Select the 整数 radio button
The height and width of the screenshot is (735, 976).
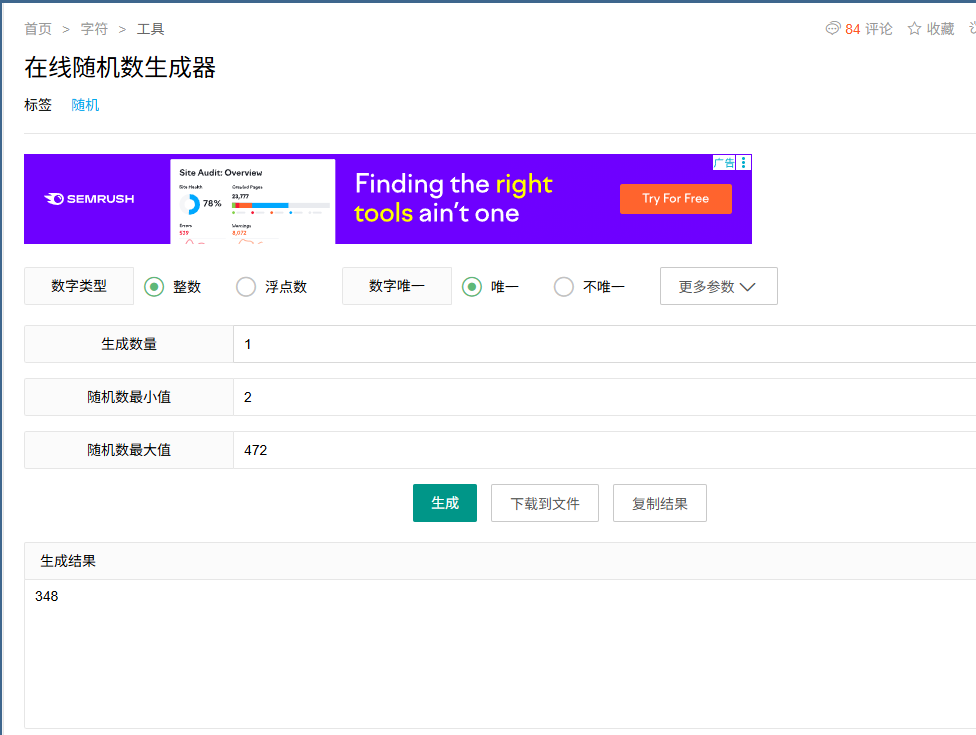tap(154, 287)
